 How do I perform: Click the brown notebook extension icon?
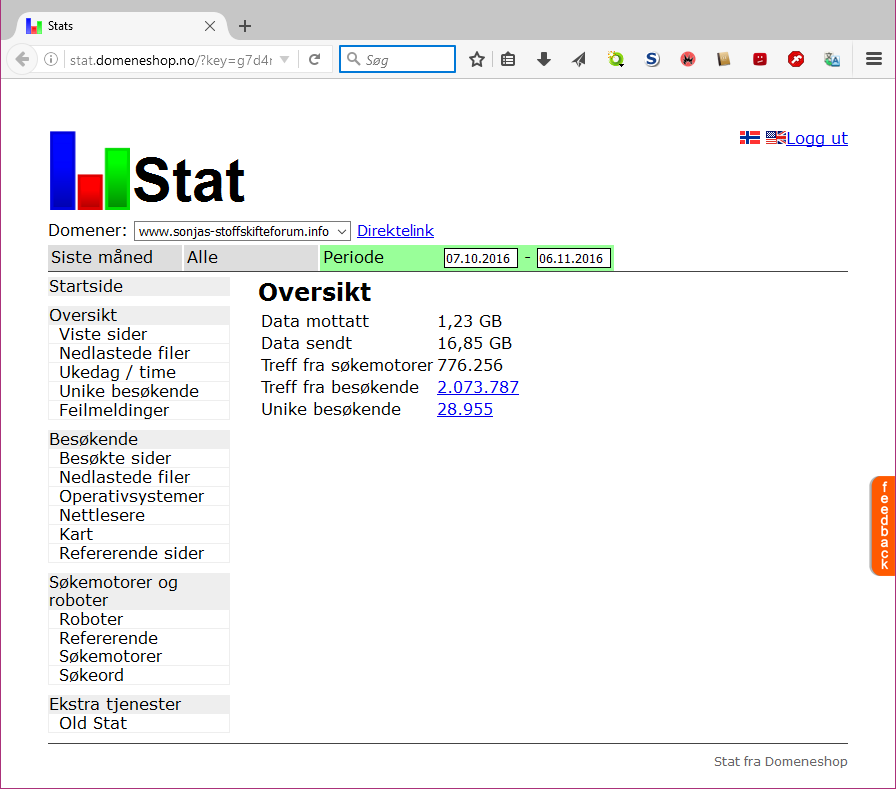723,59
